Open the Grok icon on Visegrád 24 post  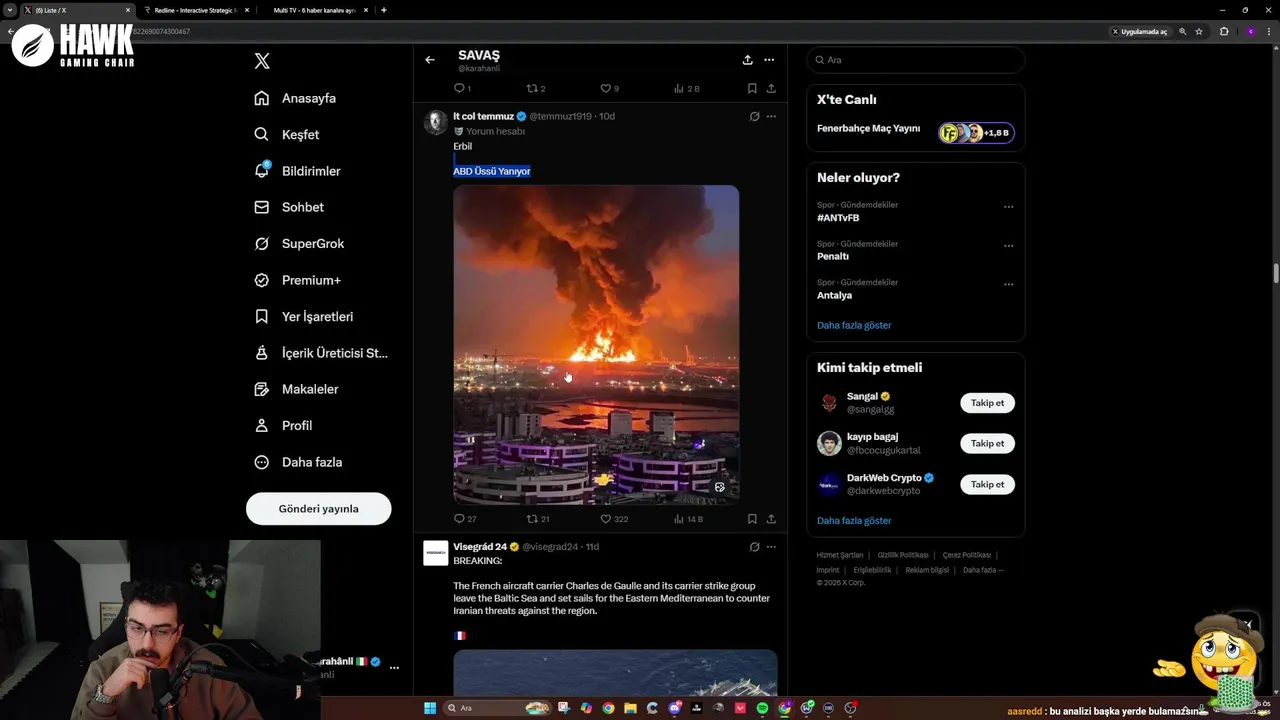754,547
